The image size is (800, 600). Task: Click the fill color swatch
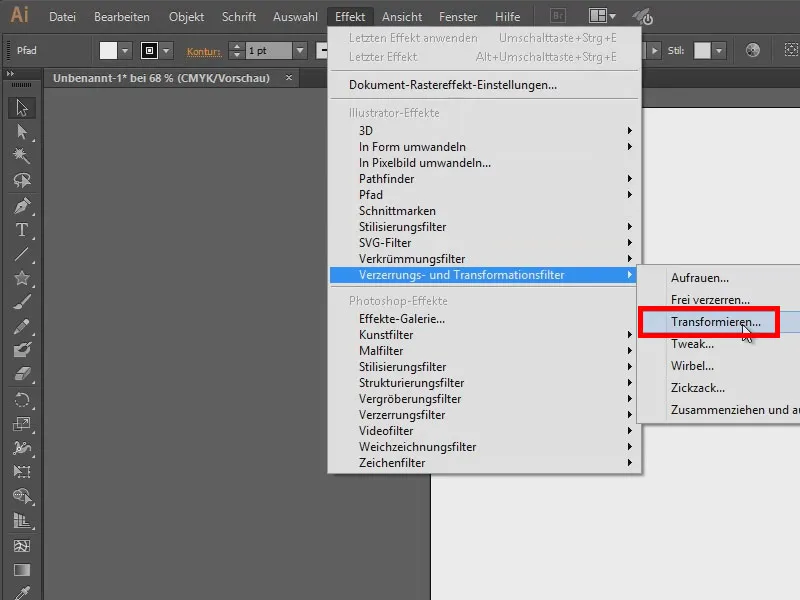pyautogui.click(x=108, y=51)
